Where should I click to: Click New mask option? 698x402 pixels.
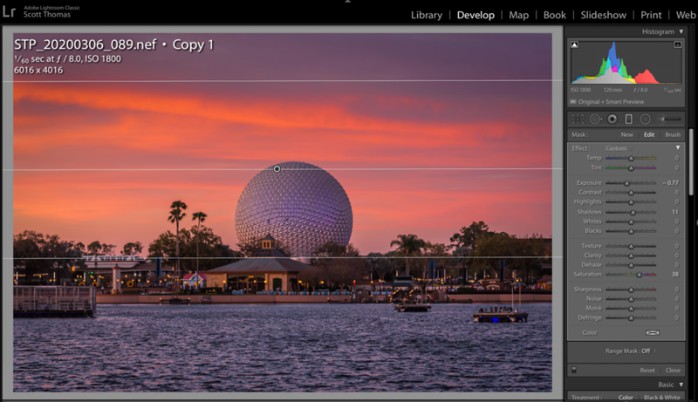627,134
